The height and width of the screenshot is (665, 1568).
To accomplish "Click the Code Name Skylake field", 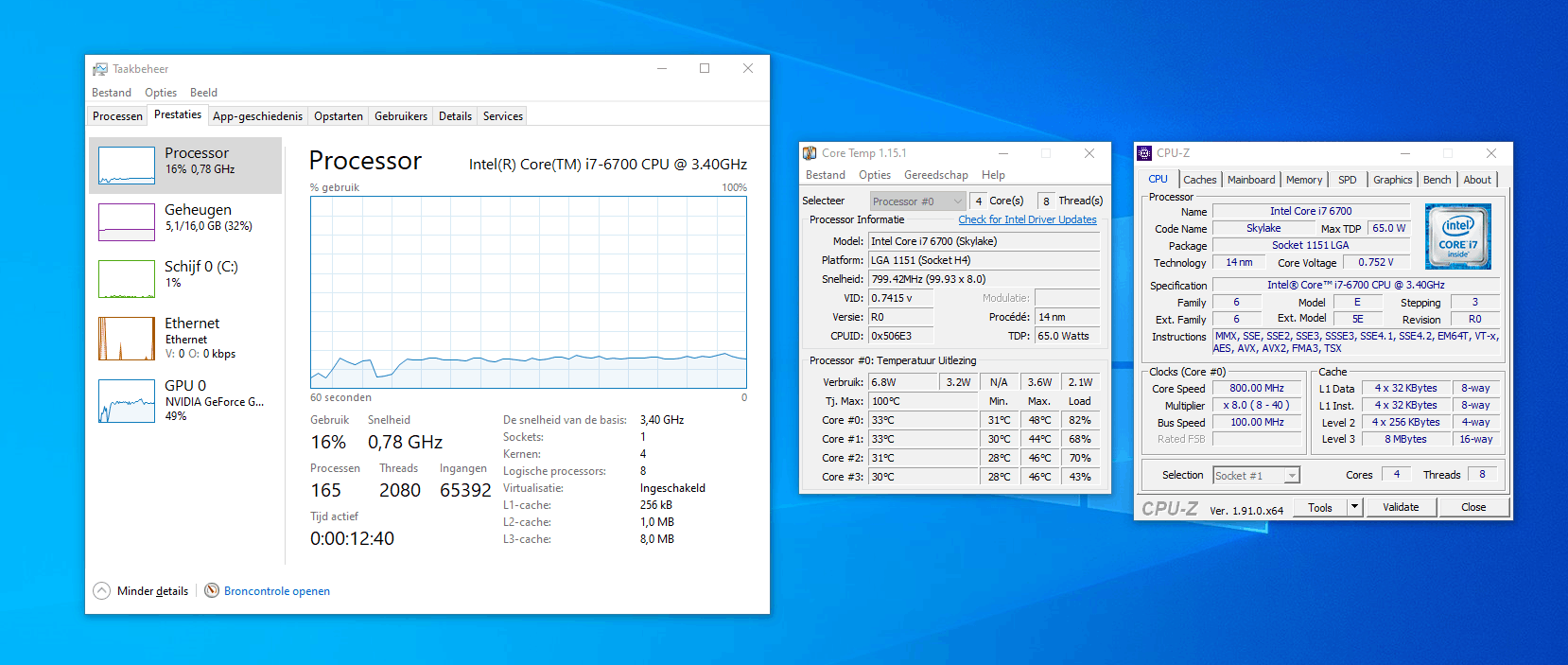I will coord(1263,228).
